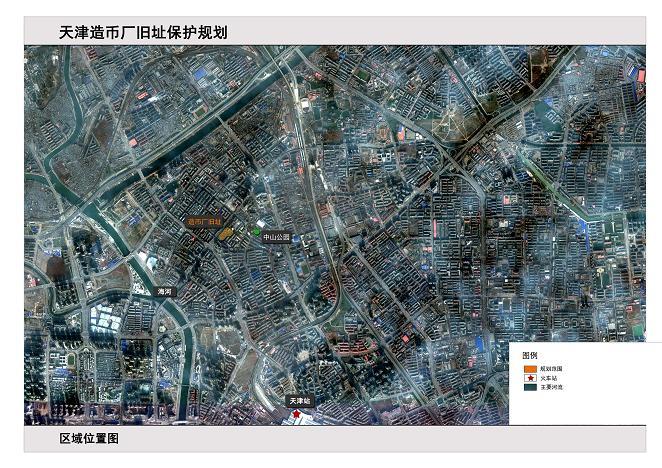Click the 天津站 station label
The image size is (662, 468).
(x=300, y=401)
